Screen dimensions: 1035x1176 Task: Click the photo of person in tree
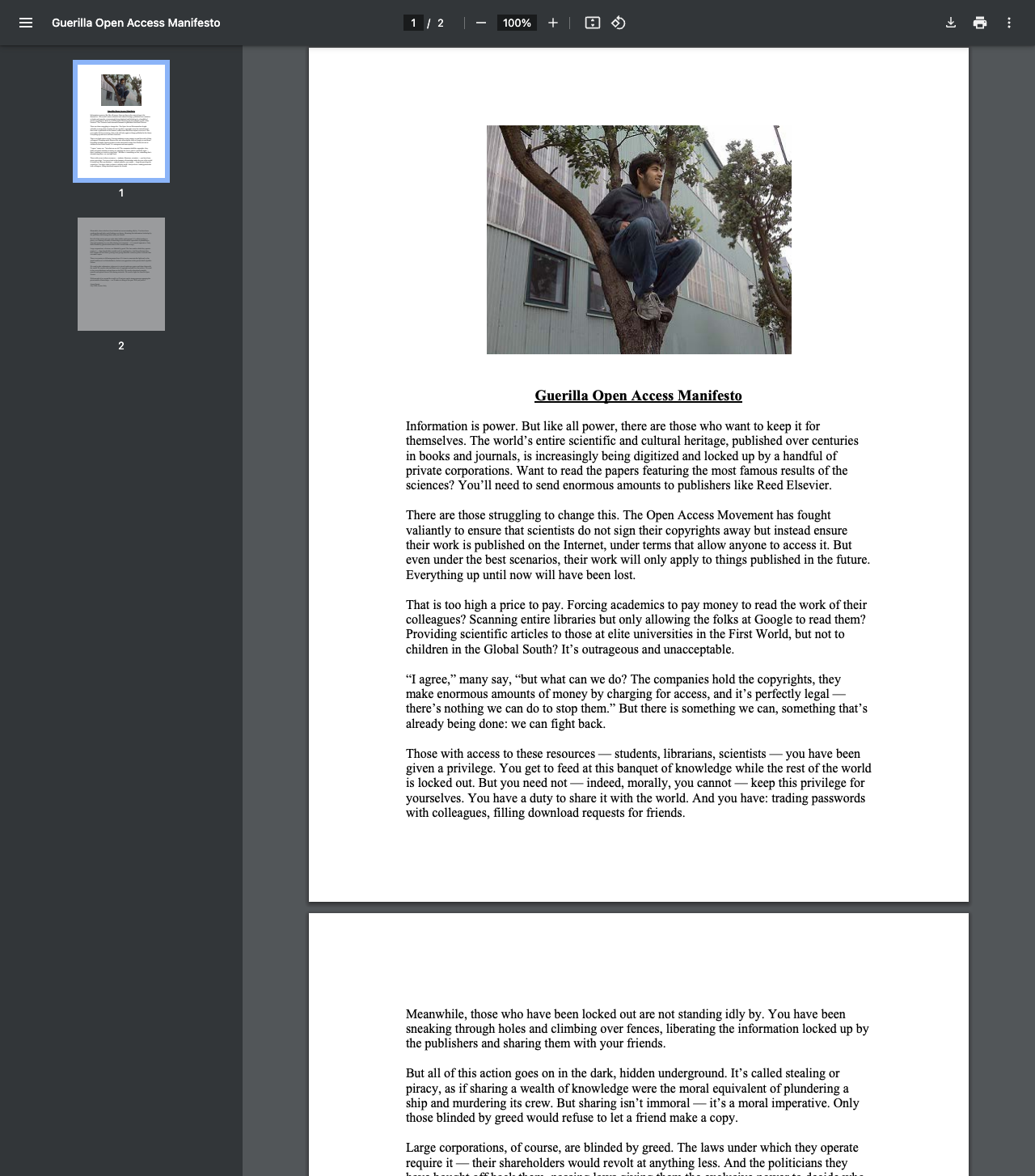[x=639, y=239]
